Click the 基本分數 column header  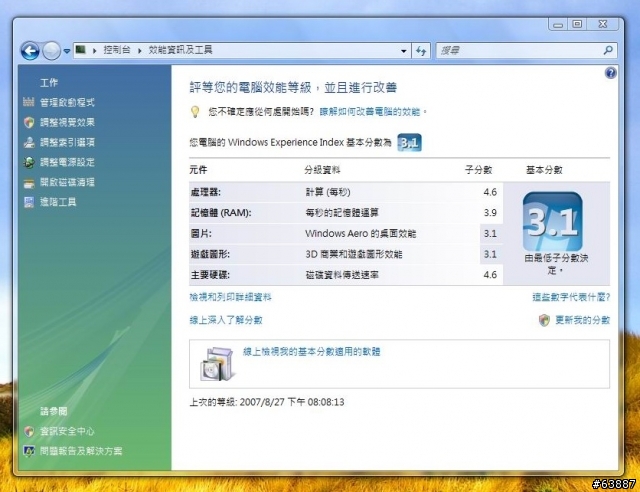point(544,170)
